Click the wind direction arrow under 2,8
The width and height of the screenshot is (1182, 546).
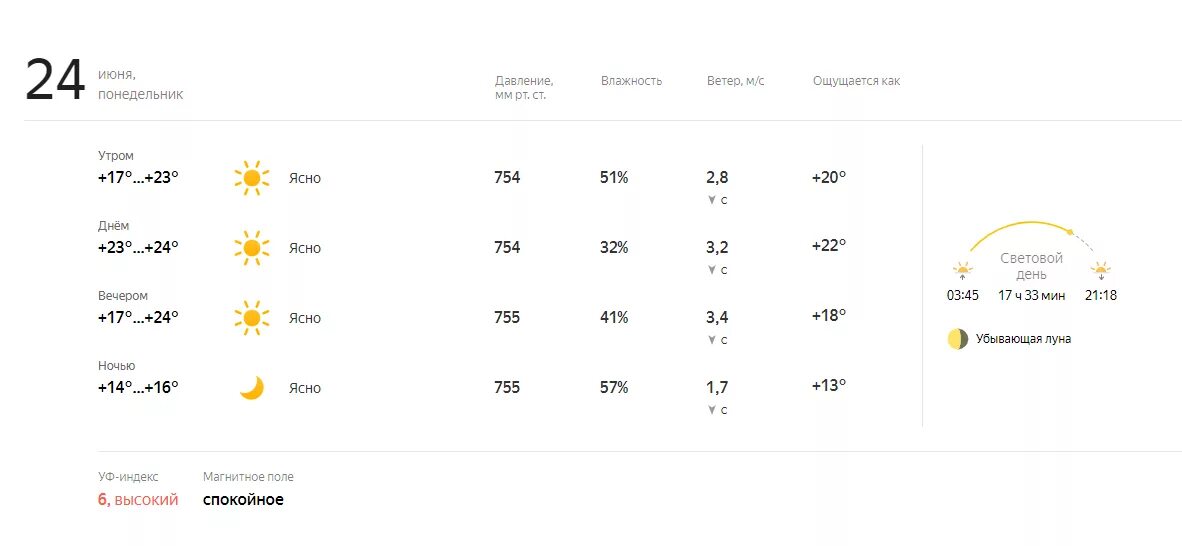711,200
